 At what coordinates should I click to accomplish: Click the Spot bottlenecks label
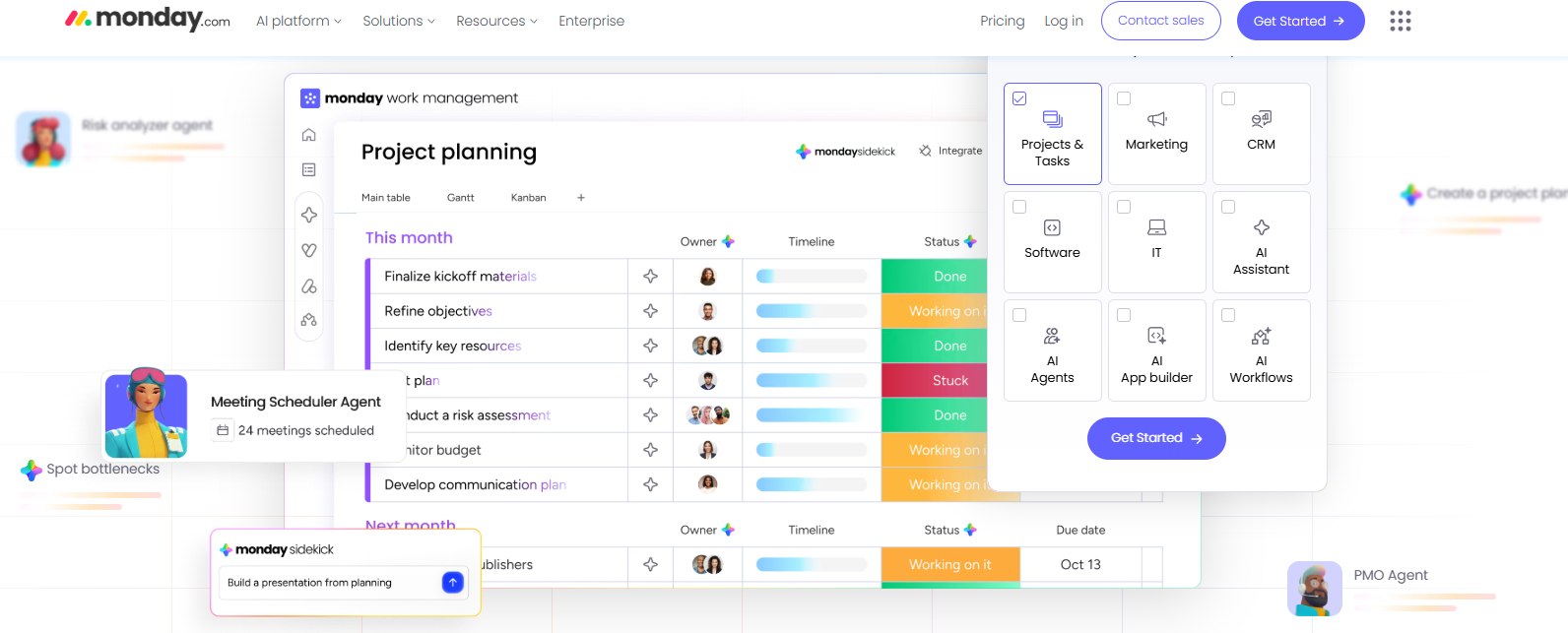103,469
